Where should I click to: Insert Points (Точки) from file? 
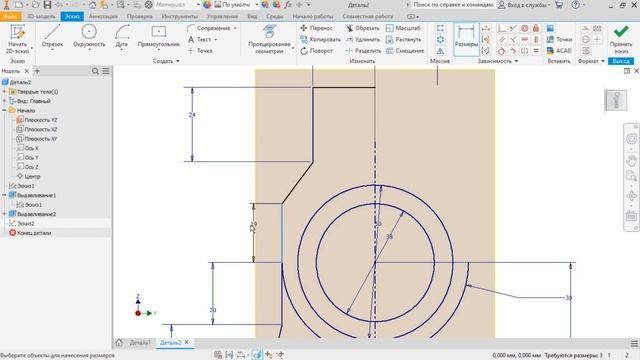coord(559,39)
